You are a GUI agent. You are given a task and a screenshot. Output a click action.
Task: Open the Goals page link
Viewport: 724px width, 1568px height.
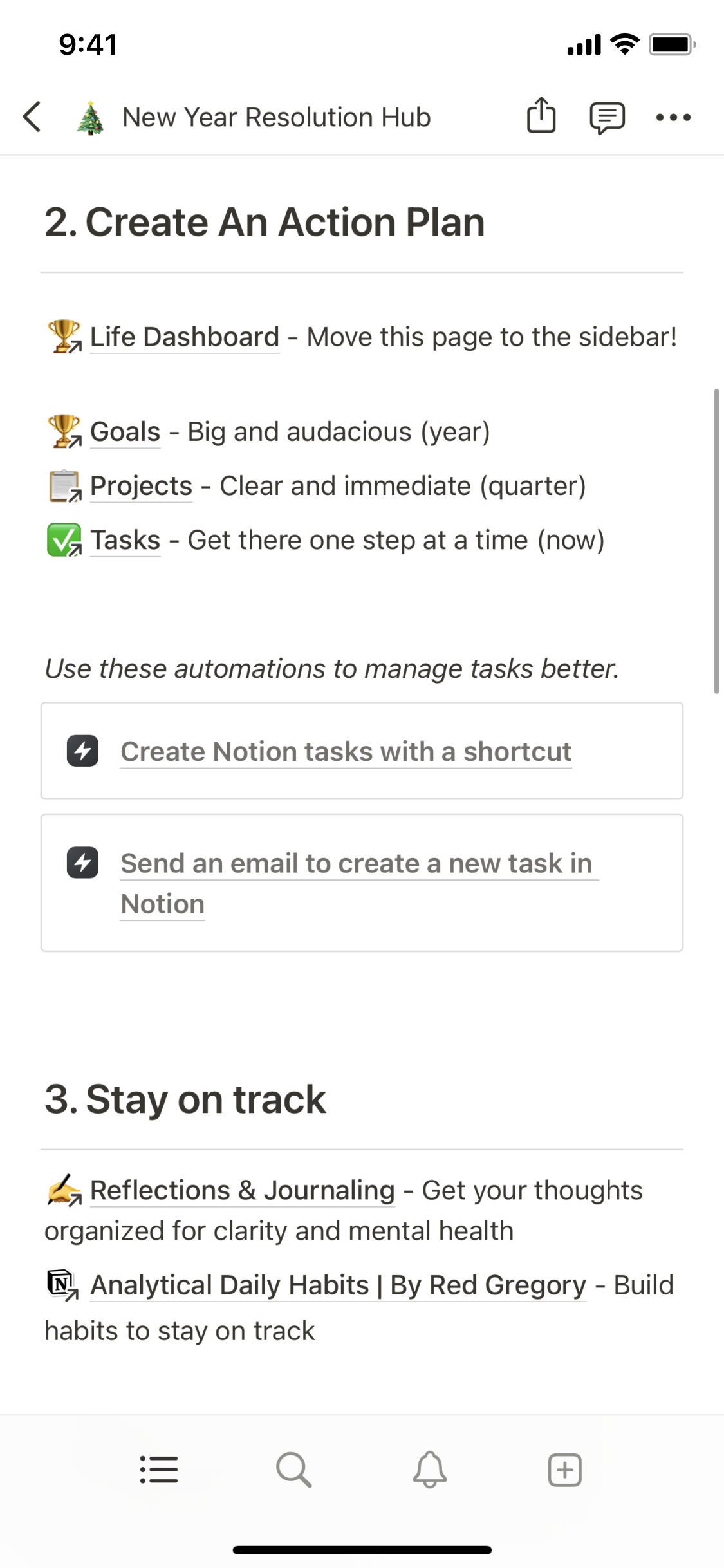click(125, 431)
